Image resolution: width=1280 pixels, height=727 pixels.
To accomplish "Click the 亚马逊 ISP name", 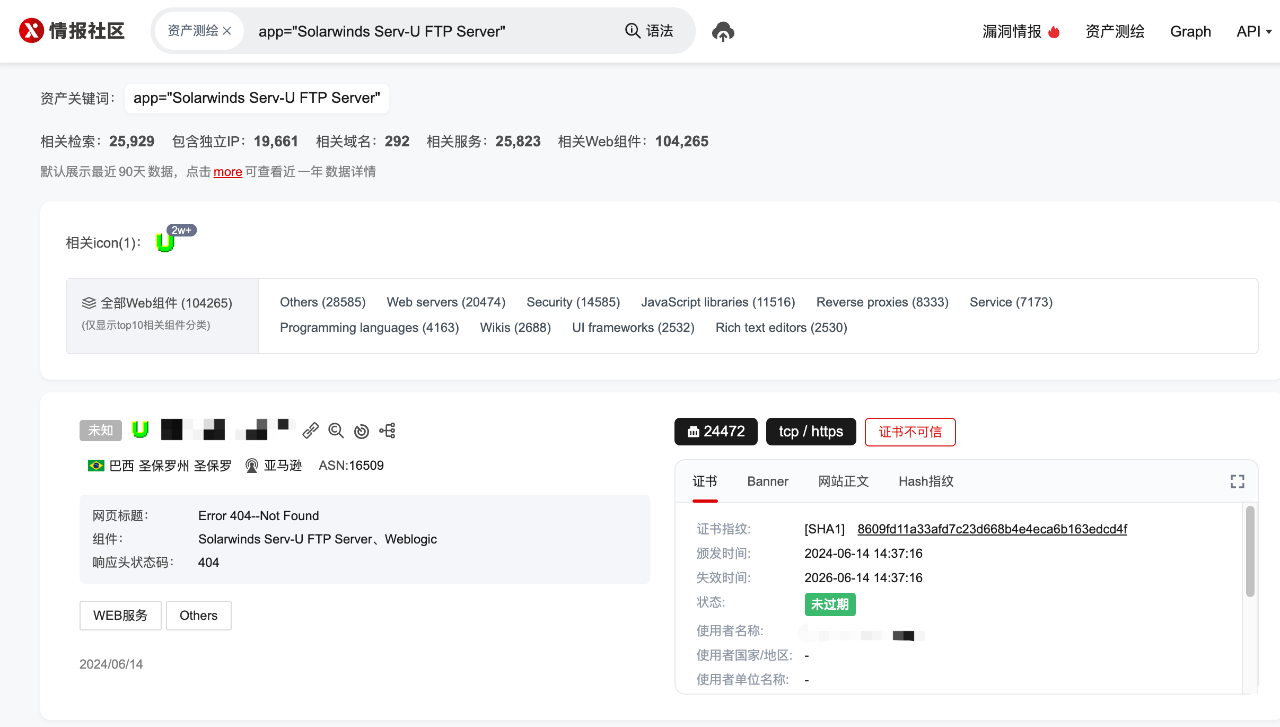I will pyautogui.click(x=283, y=466).
